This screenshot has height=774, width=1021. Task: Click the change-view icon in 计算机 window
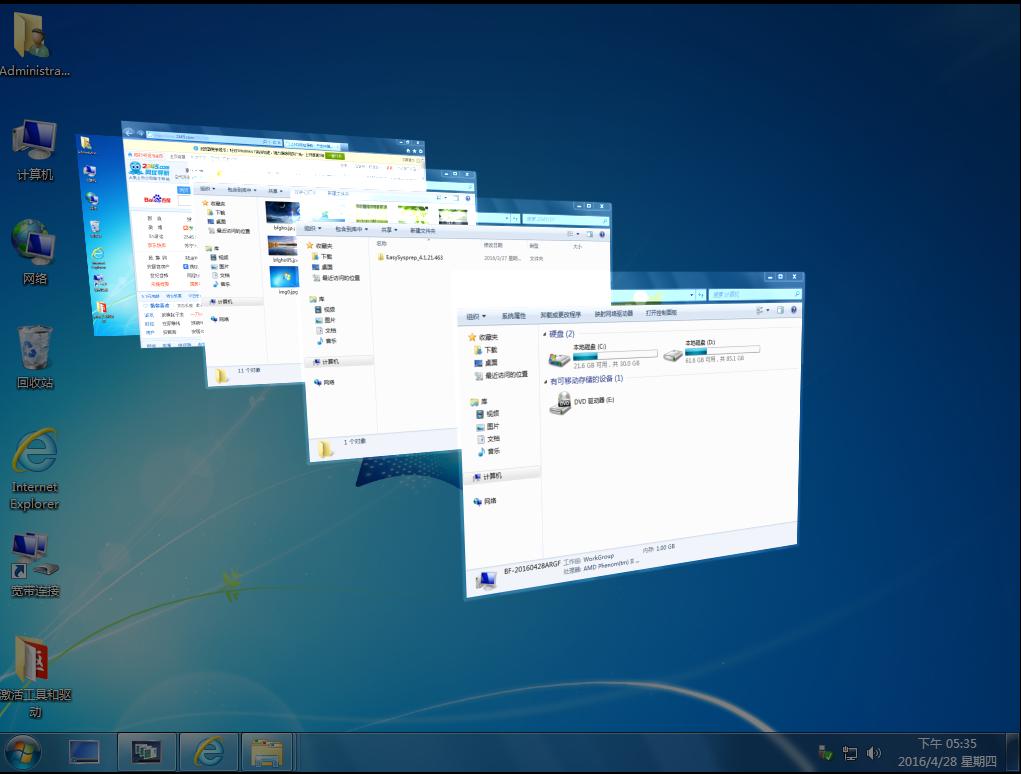pyautogui.click(x=759, y=311)
